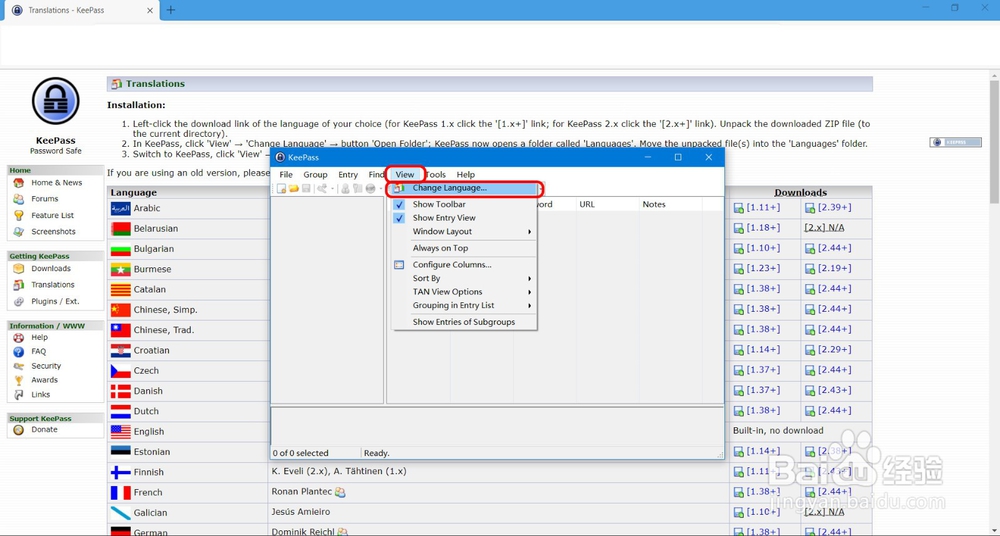Click the Home & News house icon

(x=18, y=183)
